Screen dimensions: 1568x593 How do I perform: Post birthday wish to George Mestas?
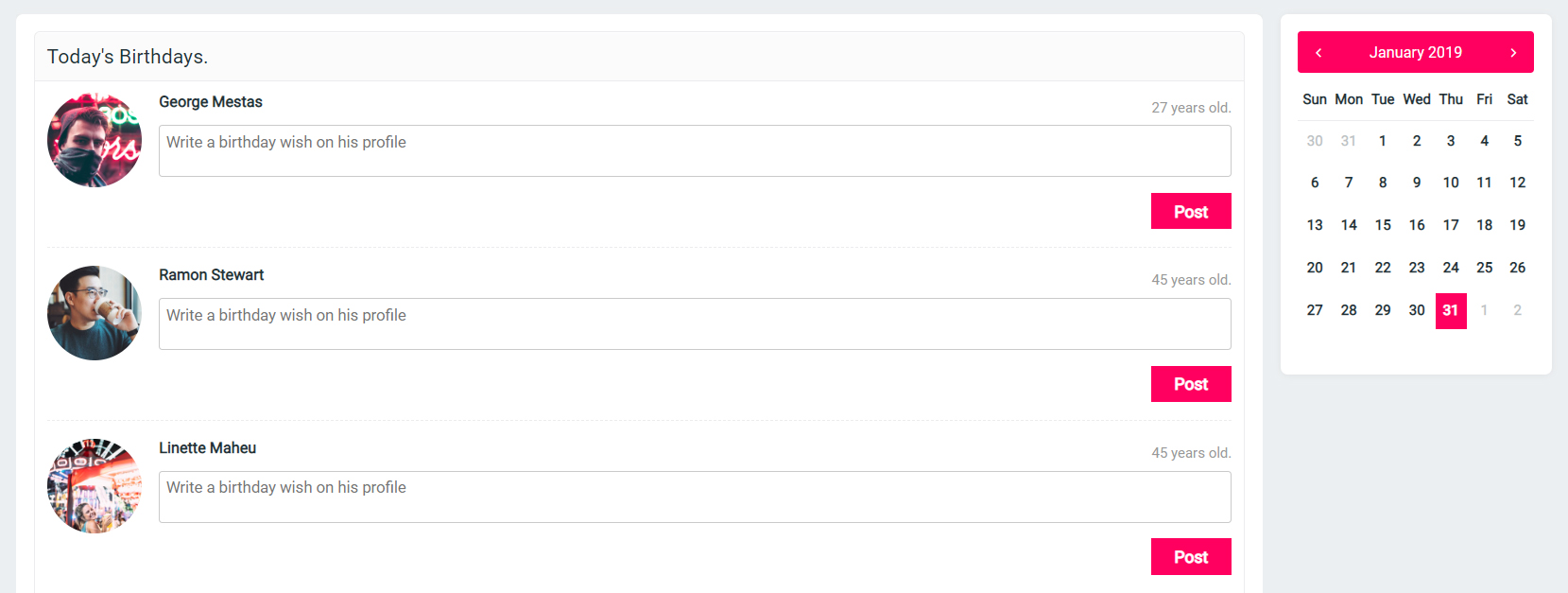1190,212
